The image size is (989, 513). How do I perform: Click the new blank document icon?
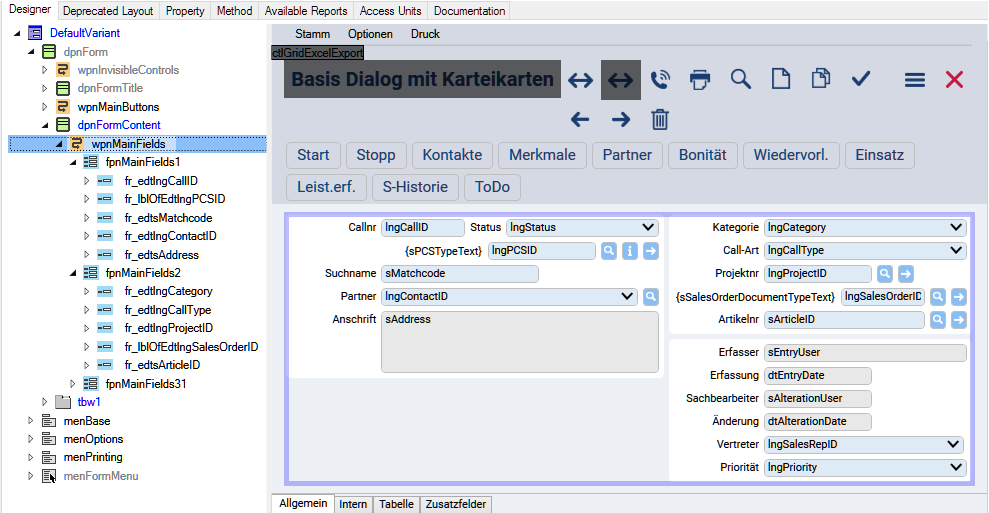coord(780,80)
